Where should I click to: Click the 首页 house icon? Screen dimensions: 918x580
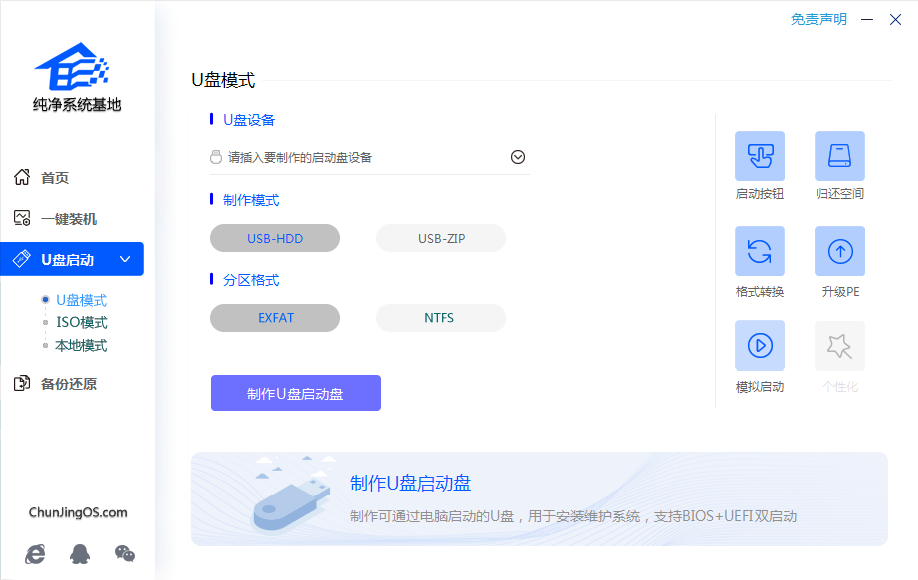pyautogui.click(x=22, y=177)
